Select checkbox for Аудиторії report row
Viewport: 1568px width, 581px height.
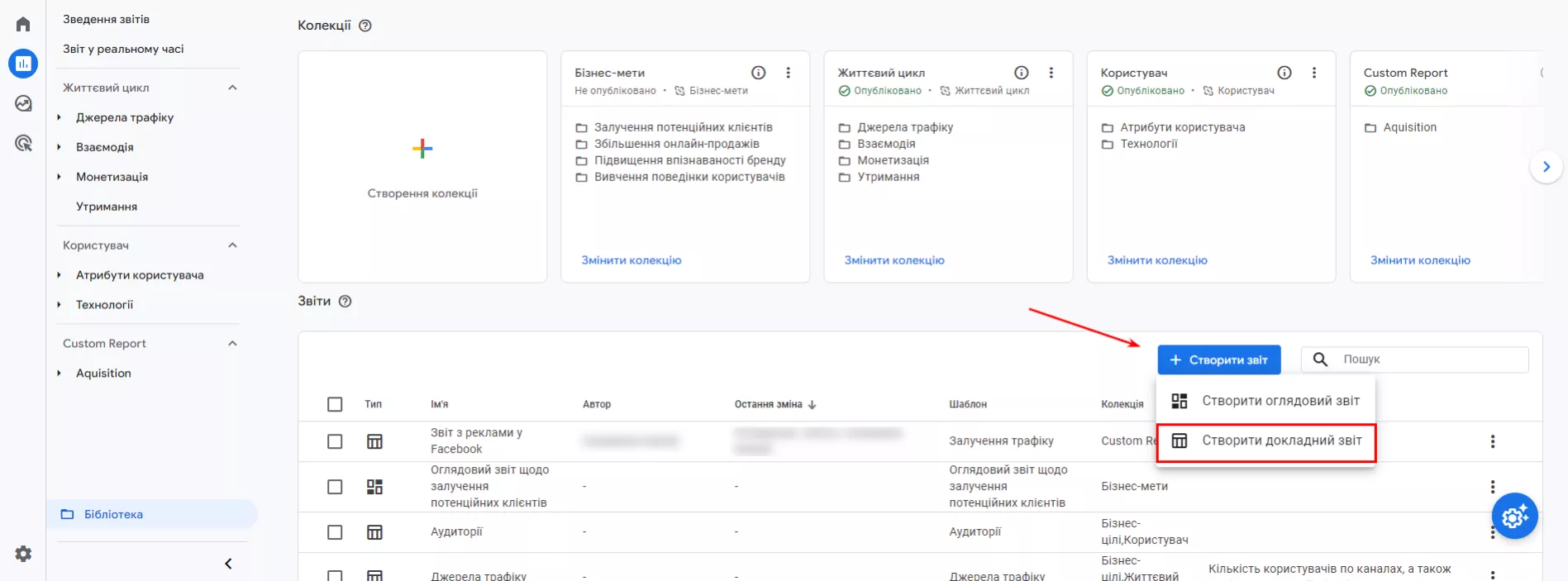coord(335,532)
